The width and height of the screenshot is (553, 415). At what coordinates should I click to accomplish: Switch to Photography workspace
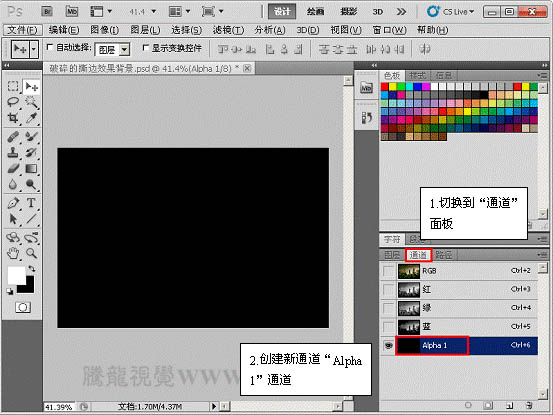click(348, 12)
